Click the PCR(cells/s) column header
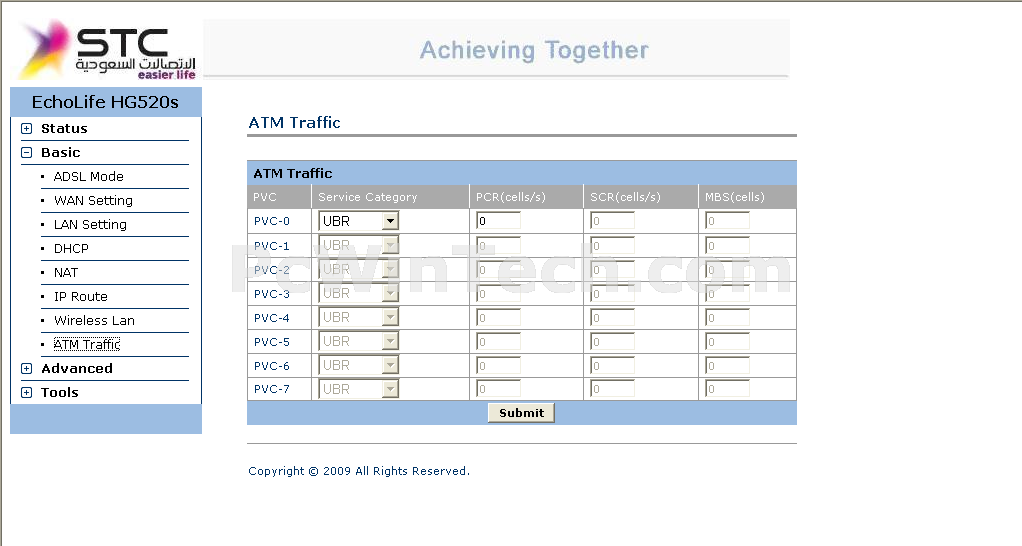Image resolution: width=1022 pixels, height=546 pixels. coord(510,197)
